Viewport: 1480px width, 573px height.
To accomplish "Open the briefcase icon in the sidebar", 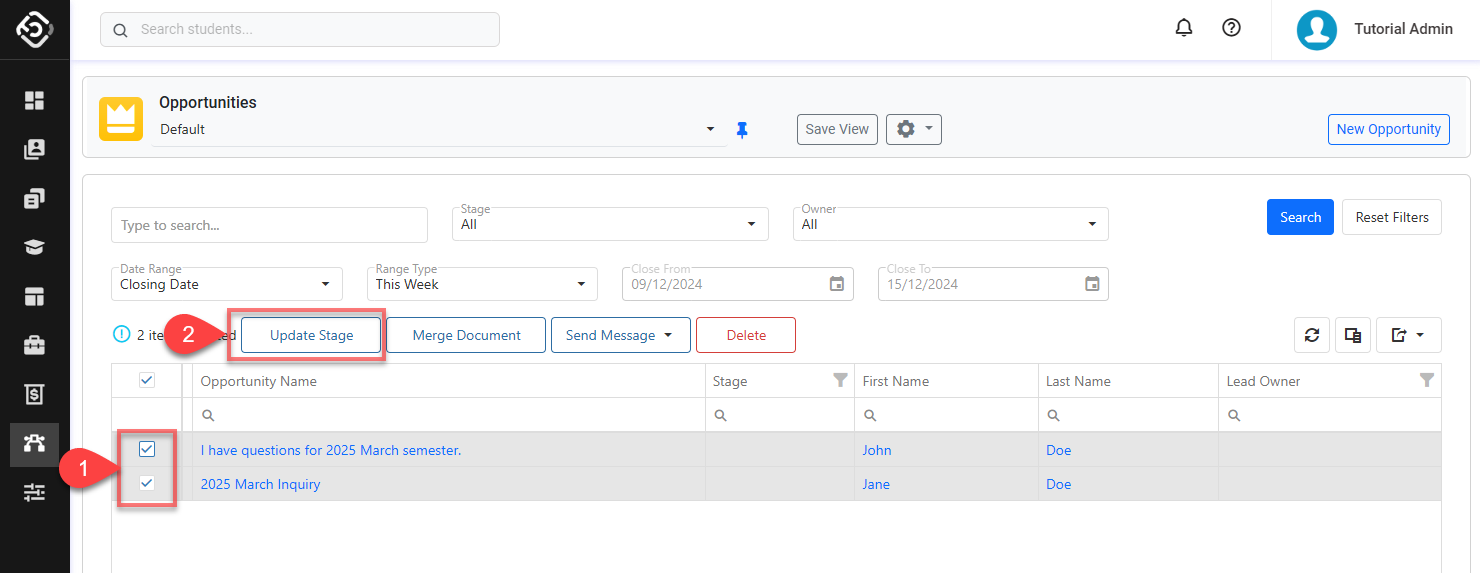I will pyautogui.click(x=35, y=346).
